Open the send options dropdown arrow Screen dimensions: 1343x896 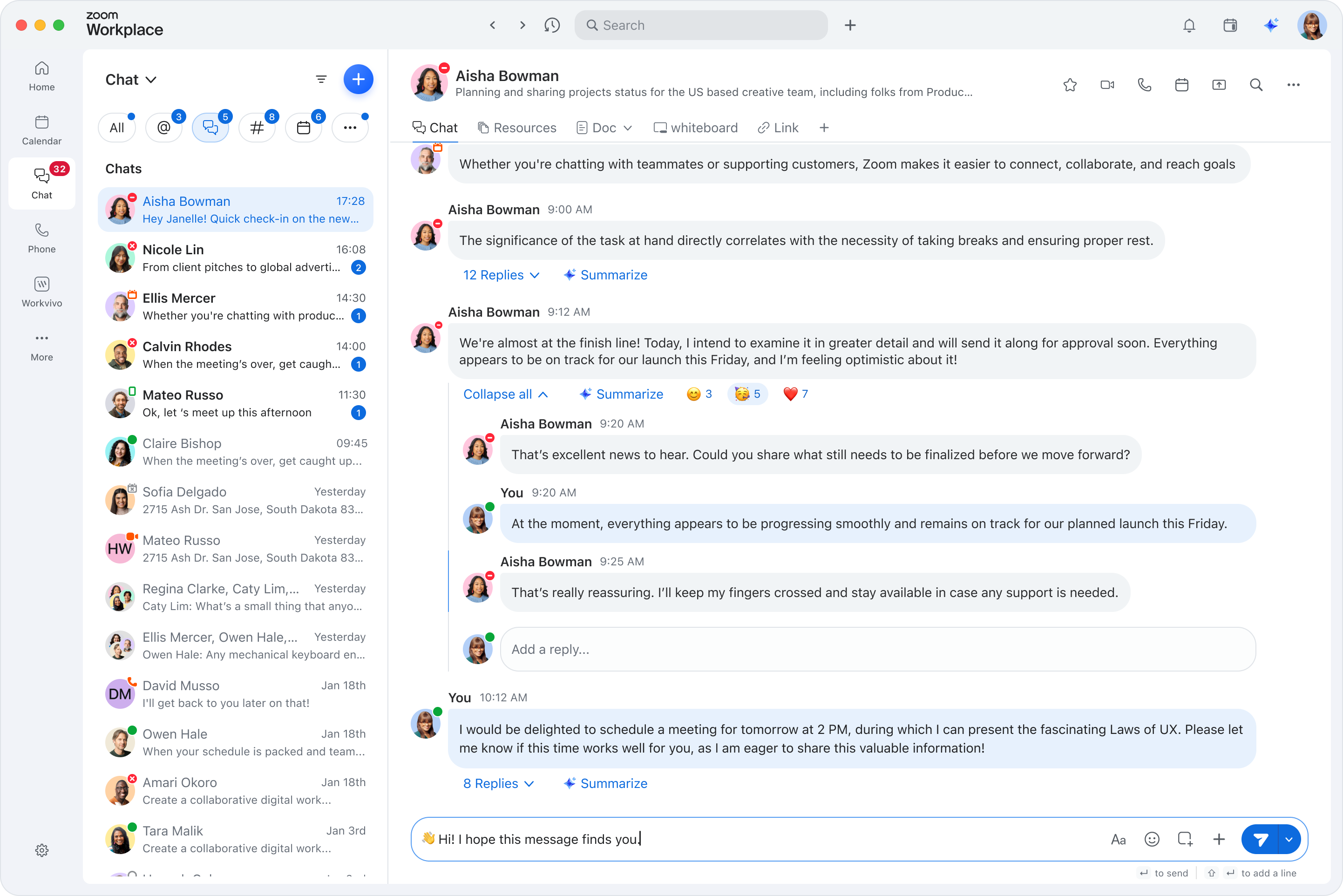tap(1289, 839)
